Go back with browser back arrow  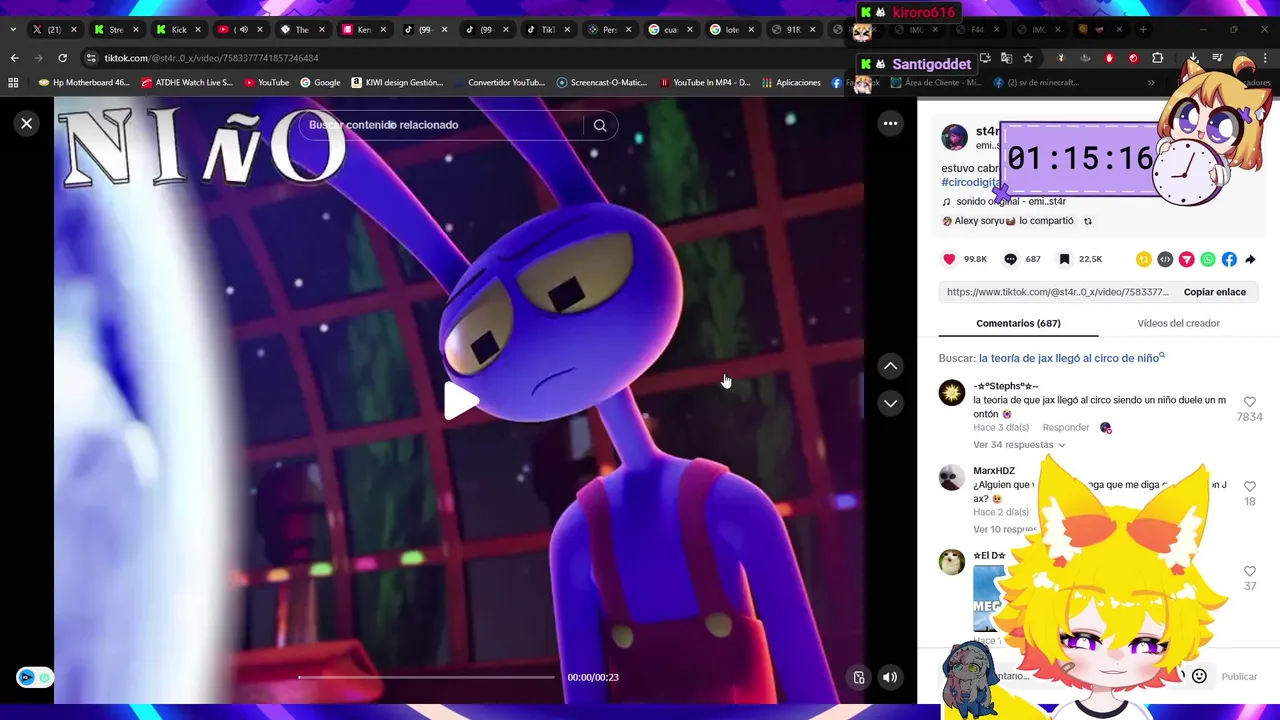[x=14, y=58]
